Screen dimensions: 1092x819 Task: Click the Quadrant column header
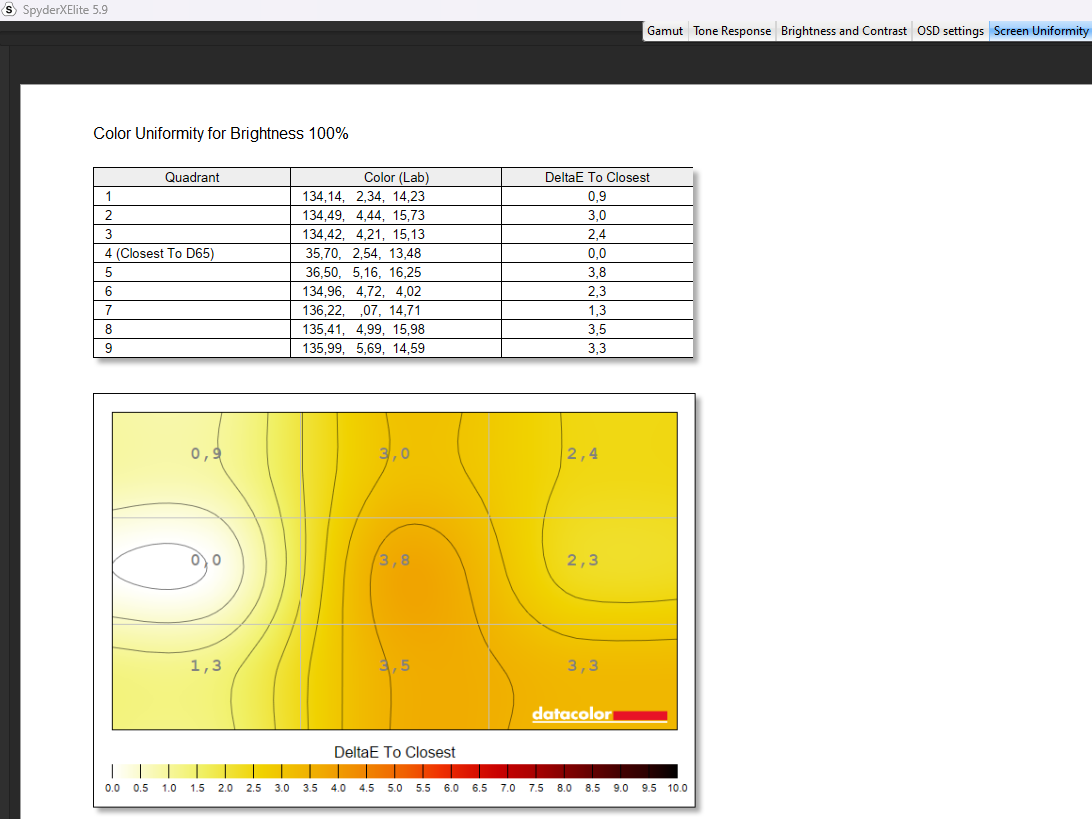pyautogui.click(x=192, y=177)
